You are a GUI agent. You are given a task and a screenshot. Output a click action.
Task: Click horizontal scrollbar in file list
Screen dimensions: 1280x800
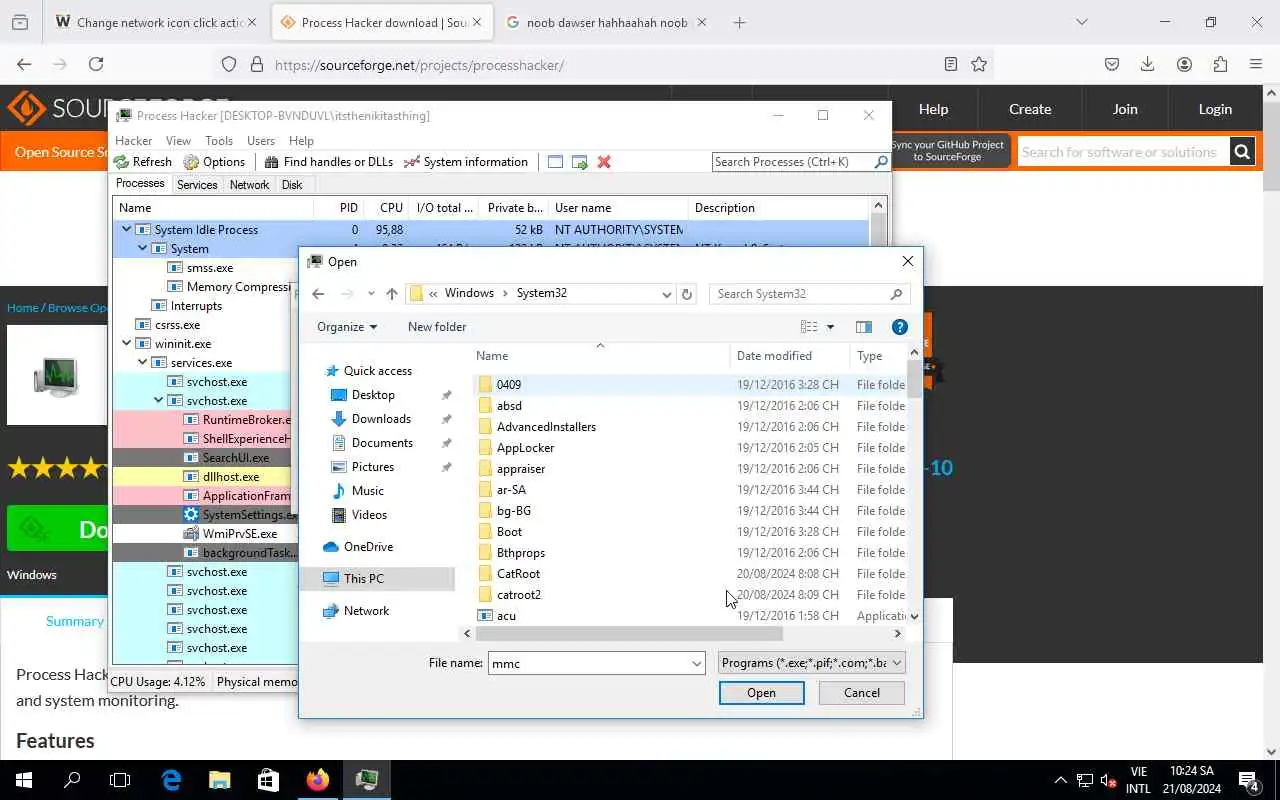click(629, 633)
